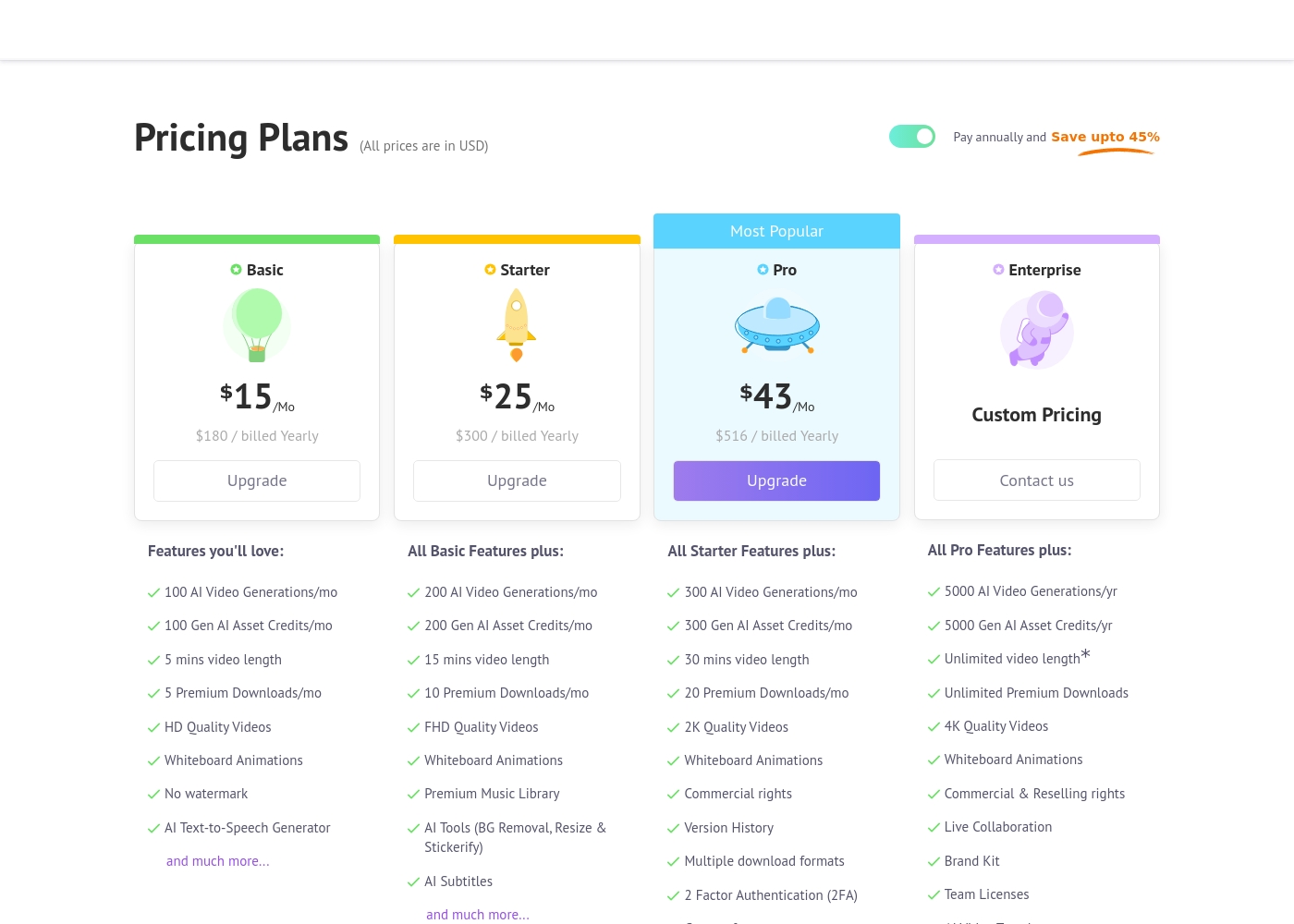Upgrade to the Starter plan
Screen dimensions: 1294x924
517,480
